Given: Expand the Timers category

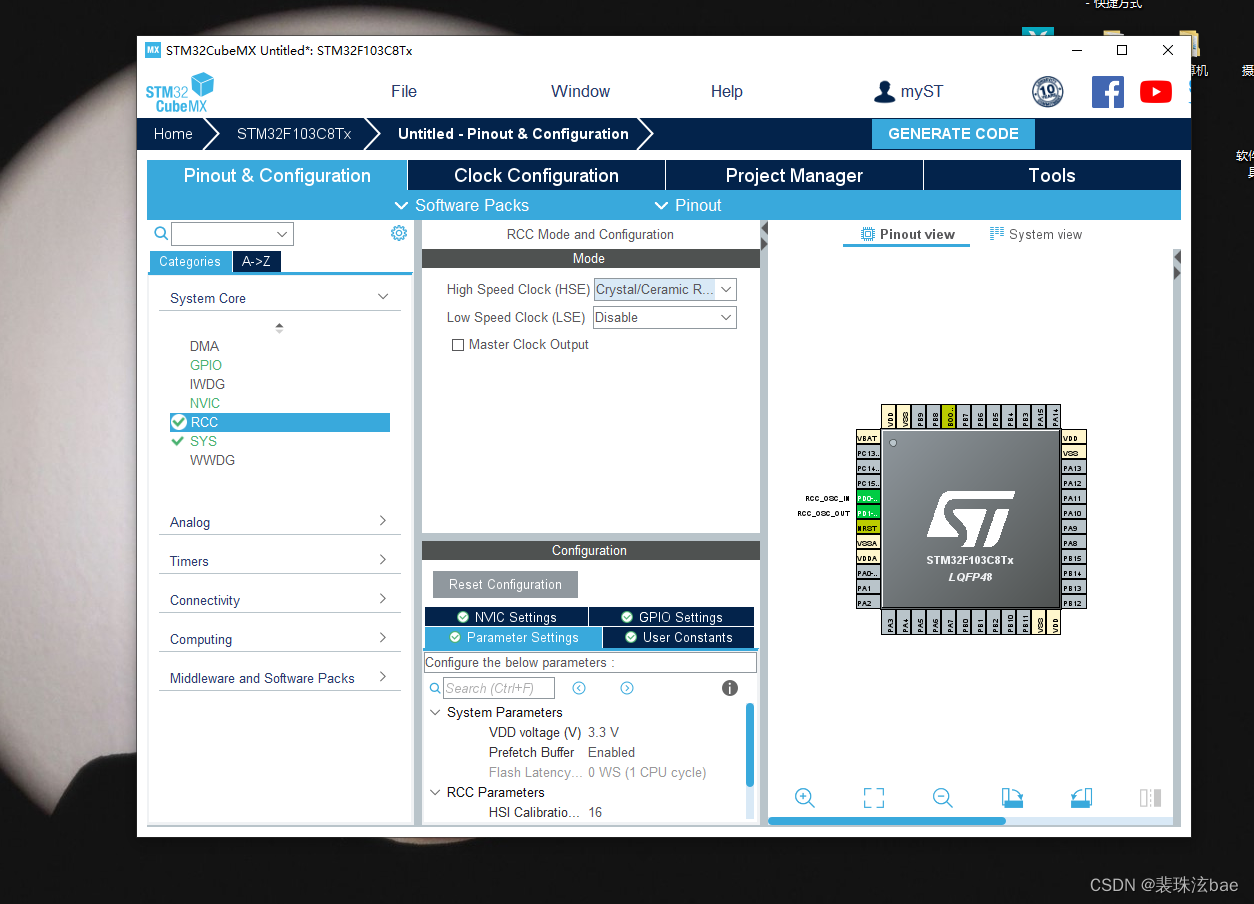Looking at the screenshot, I should pos(383,559).
